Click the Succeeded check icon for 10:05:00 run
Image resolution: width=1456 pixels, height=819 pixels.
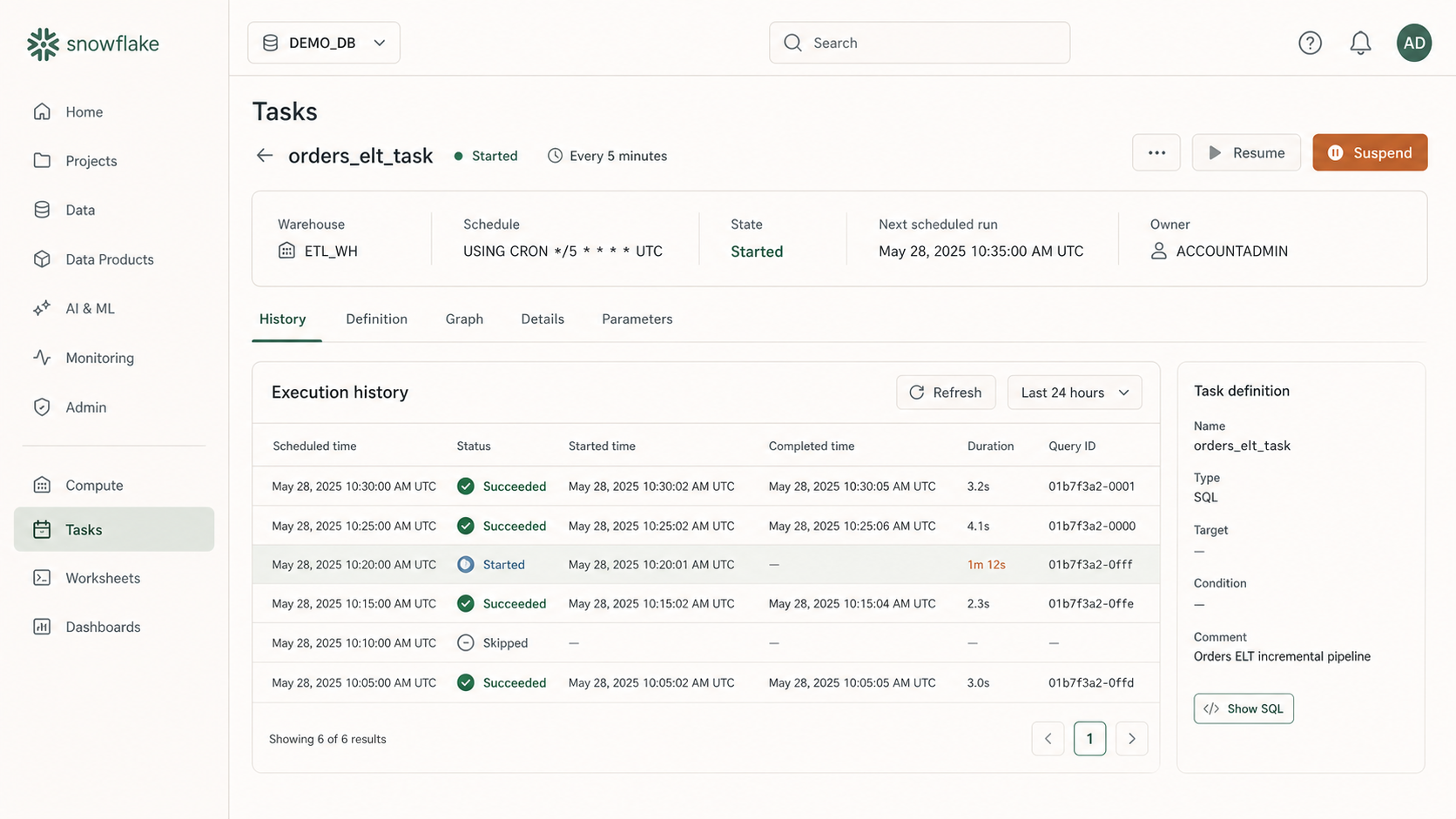[466, 682]
